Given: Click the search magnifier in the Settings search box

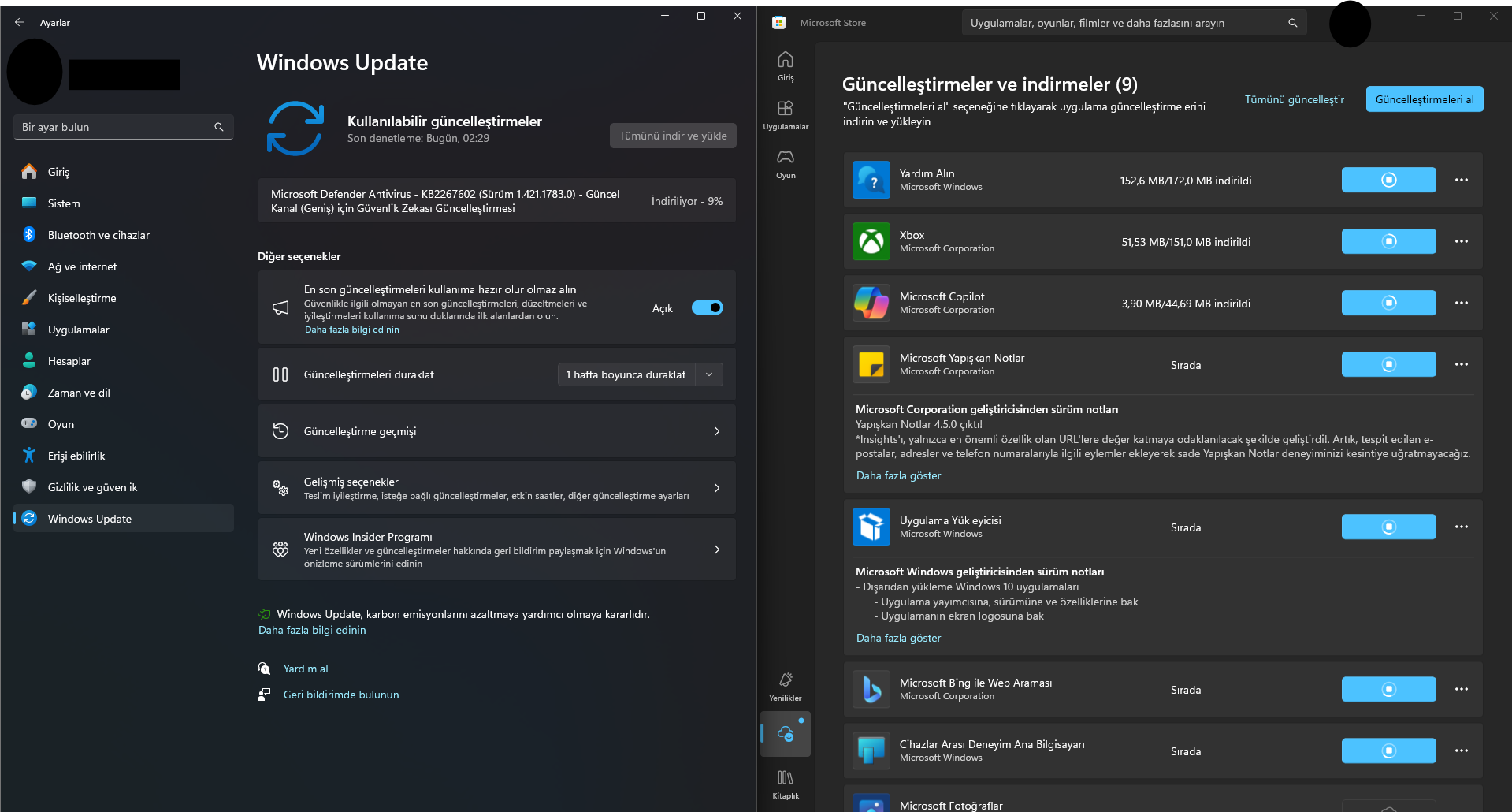Looking at the screenshot, I should (x=219, y=127).
